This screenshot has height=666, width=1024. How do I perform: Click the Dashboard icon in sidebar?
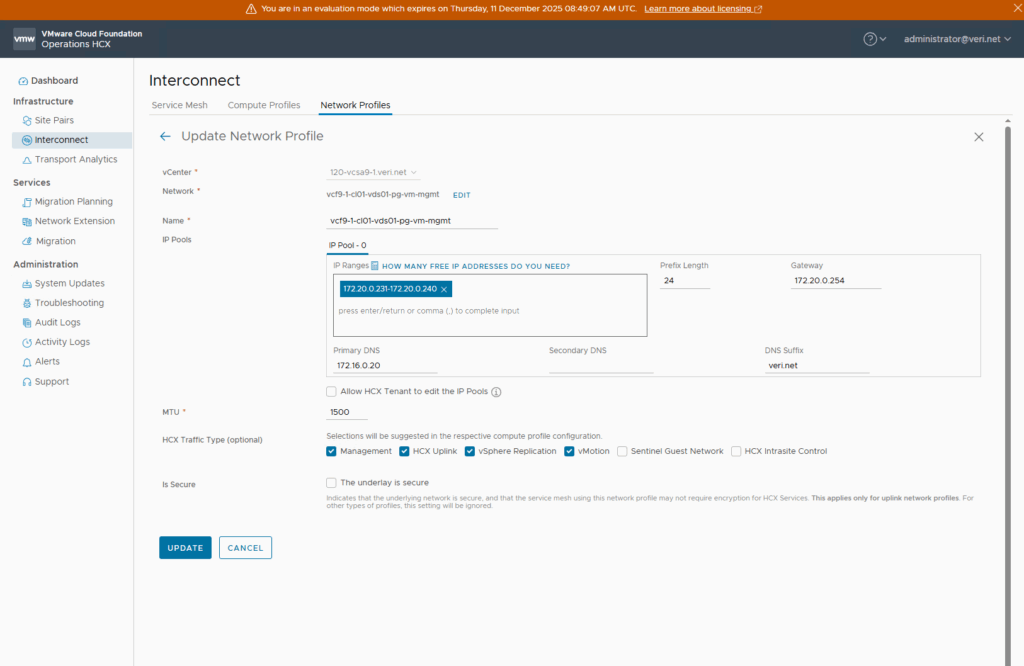[24, 81]
